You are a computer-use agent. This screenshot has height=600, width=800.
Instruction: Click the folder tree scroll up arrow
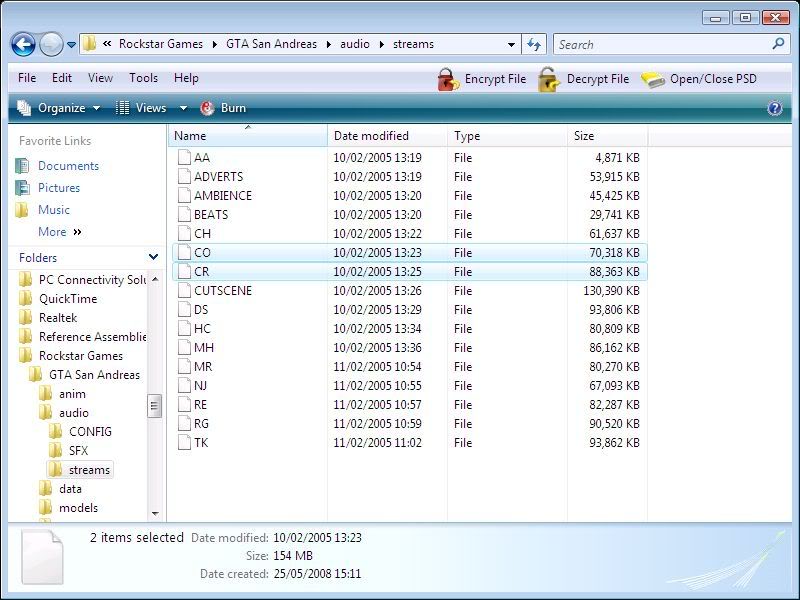pyautogui.click(x=155, y=279)
